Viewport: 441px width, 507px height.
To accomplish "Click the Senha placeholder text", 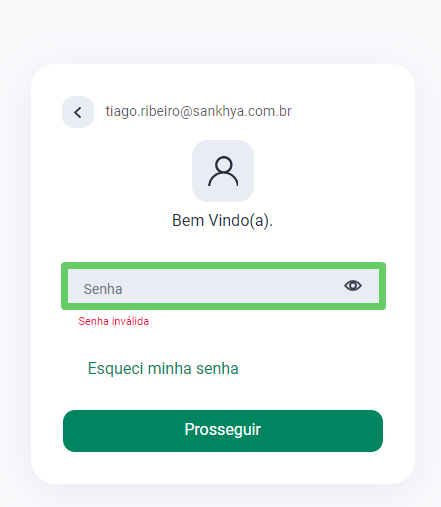I will point(103,289).
